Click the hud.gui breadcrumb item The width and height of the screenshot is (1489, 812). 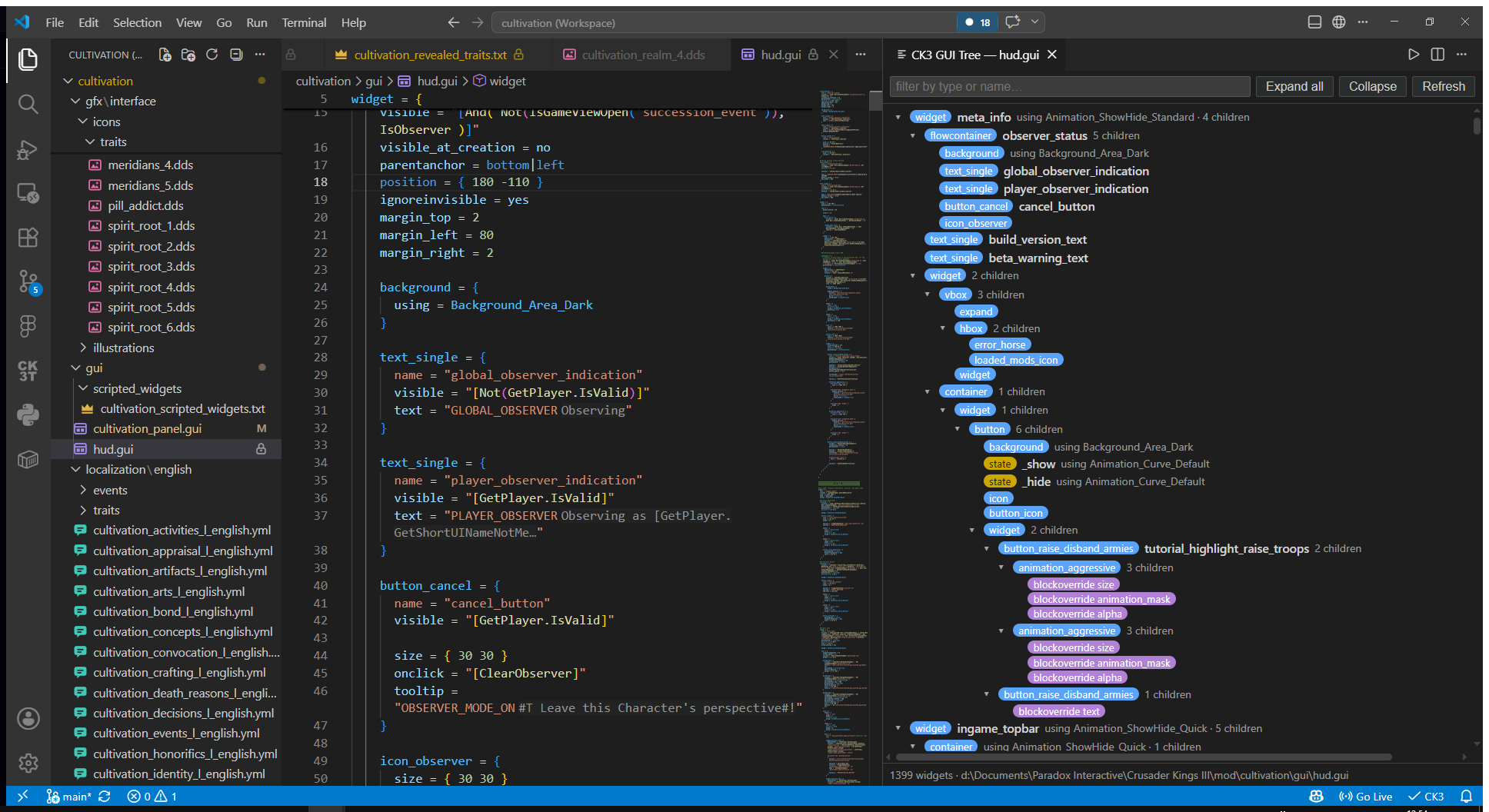(437, 81)
